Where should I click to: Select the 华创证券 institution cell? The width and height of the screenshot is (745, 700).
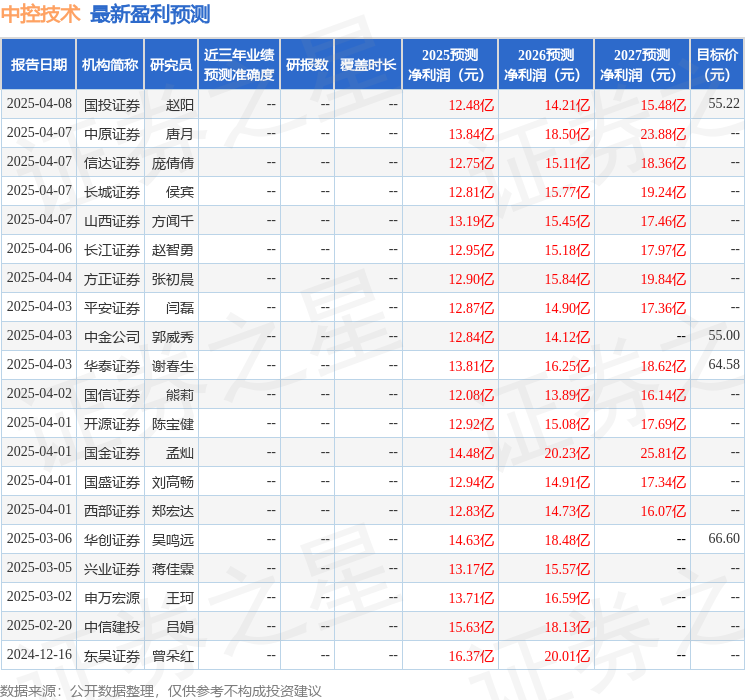112,540
